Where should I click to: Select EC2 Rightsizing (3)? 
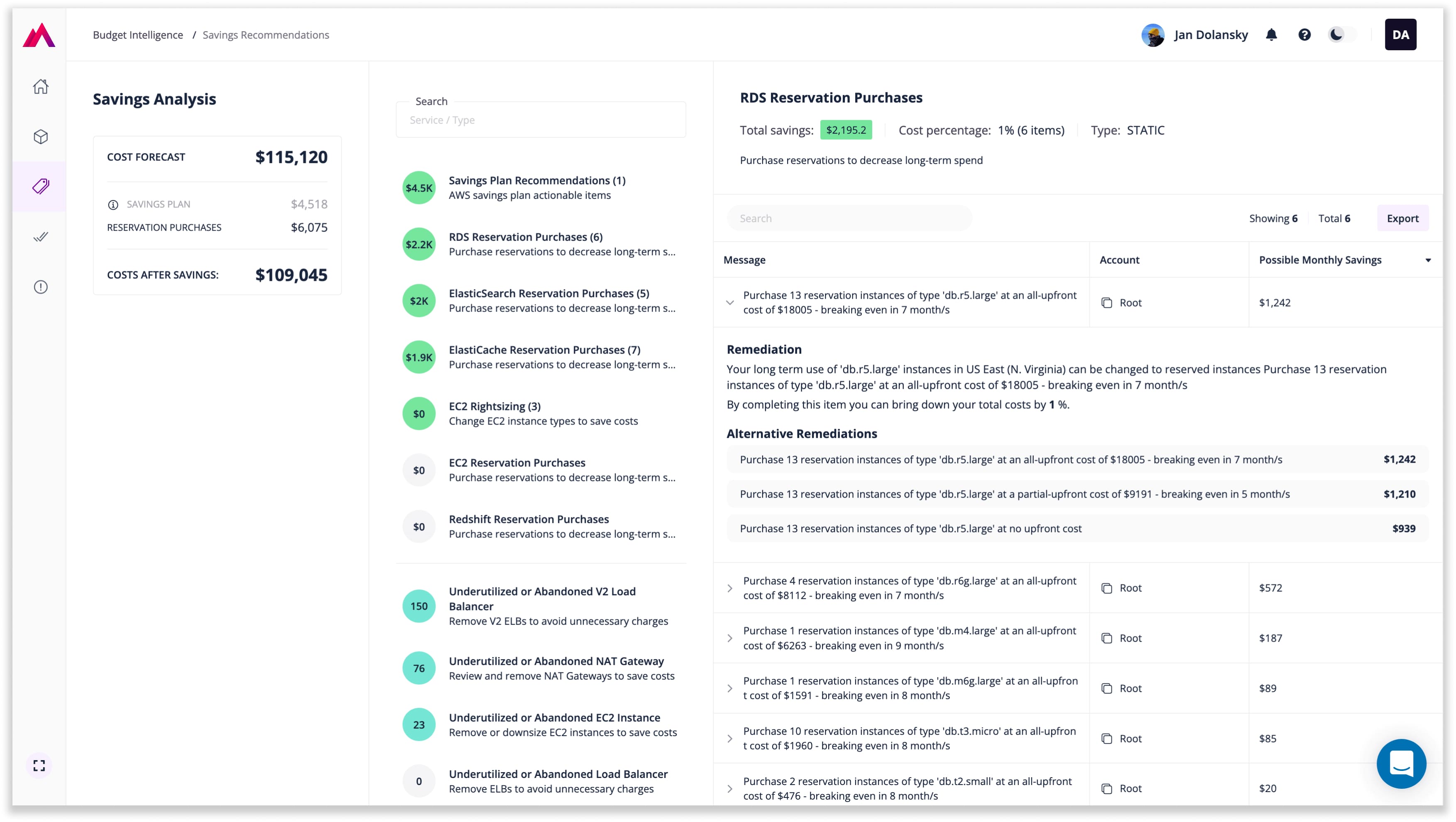[541, 414]
